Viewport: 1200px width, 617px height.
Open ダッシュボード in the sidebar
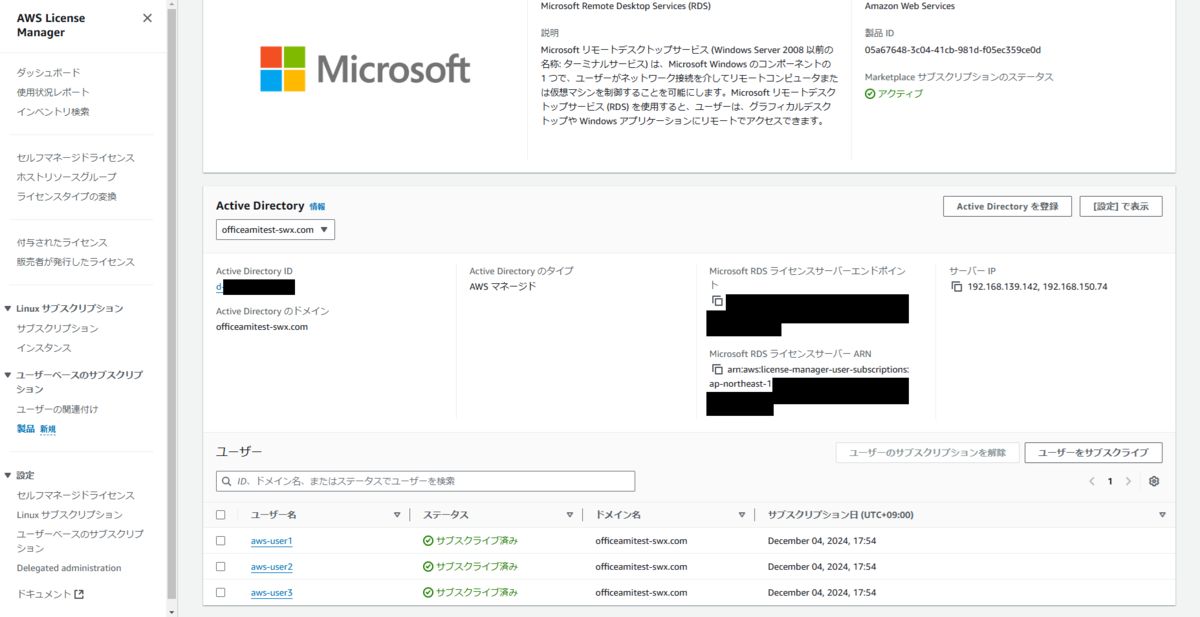[48, 73]
